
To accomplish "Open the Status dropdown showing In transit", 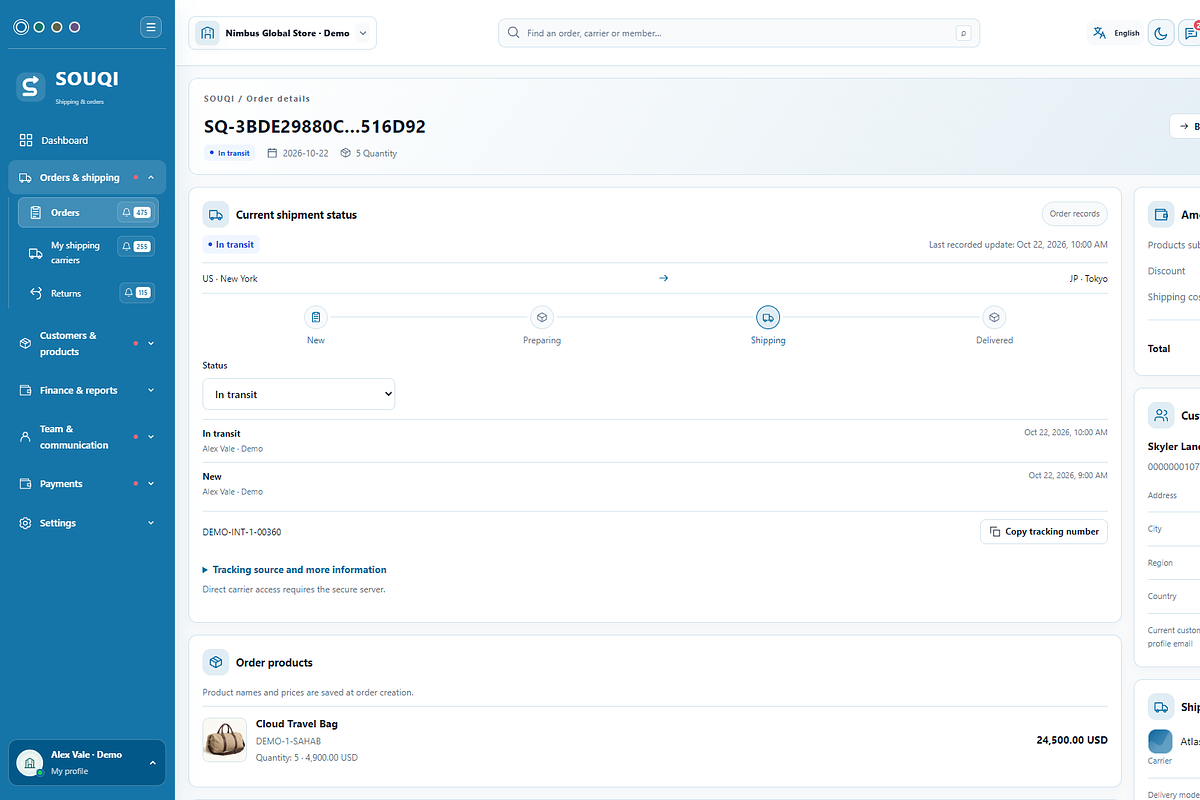I will (299, 394).
